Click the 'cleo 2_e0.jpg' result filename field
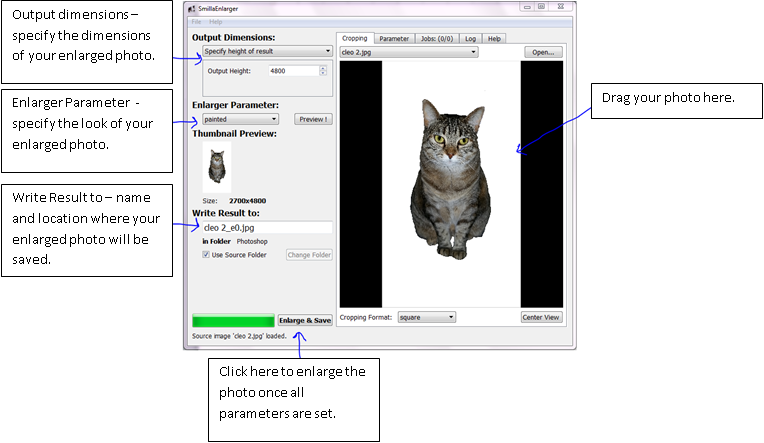Image resolution: width=764 pixels, height=443 pixels. pyautogui.click(x=267, y=228)
